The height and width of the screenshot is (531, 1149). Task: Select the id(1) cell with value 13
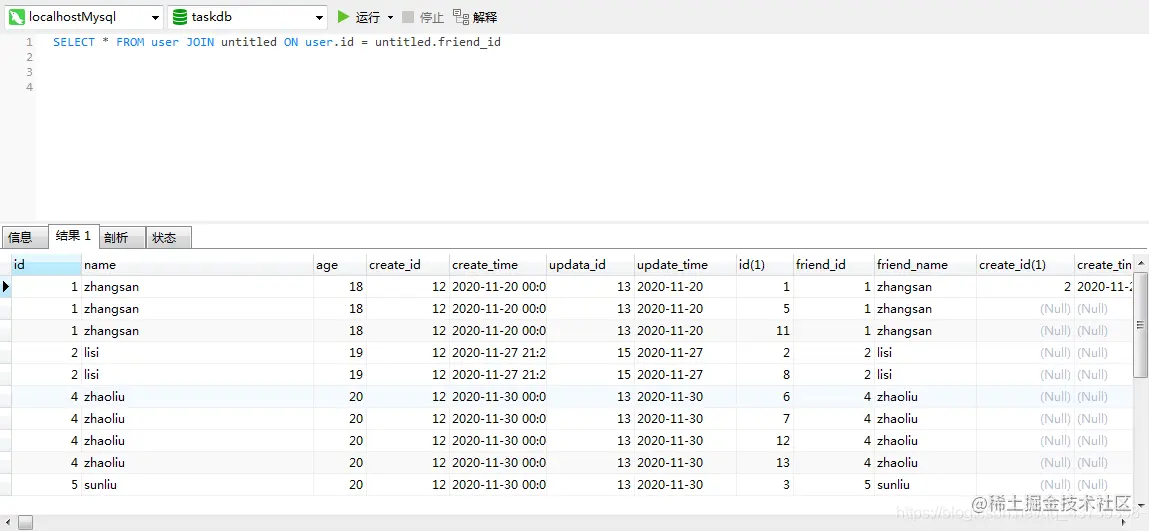(765, 463)
